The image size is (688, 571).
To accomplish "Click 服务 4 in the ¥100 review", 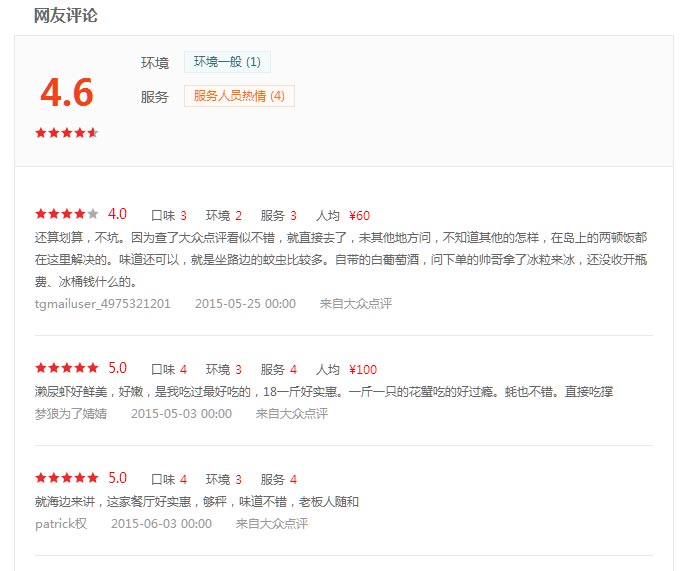I will (x=279, y=370).
